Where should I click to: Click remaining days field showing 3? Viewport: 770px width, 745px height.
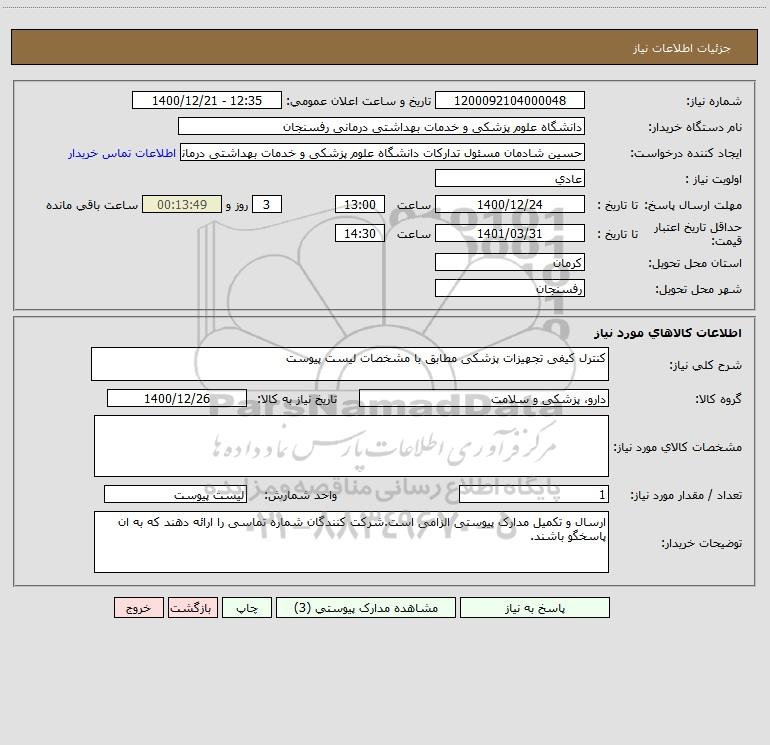tap(267, 204)
